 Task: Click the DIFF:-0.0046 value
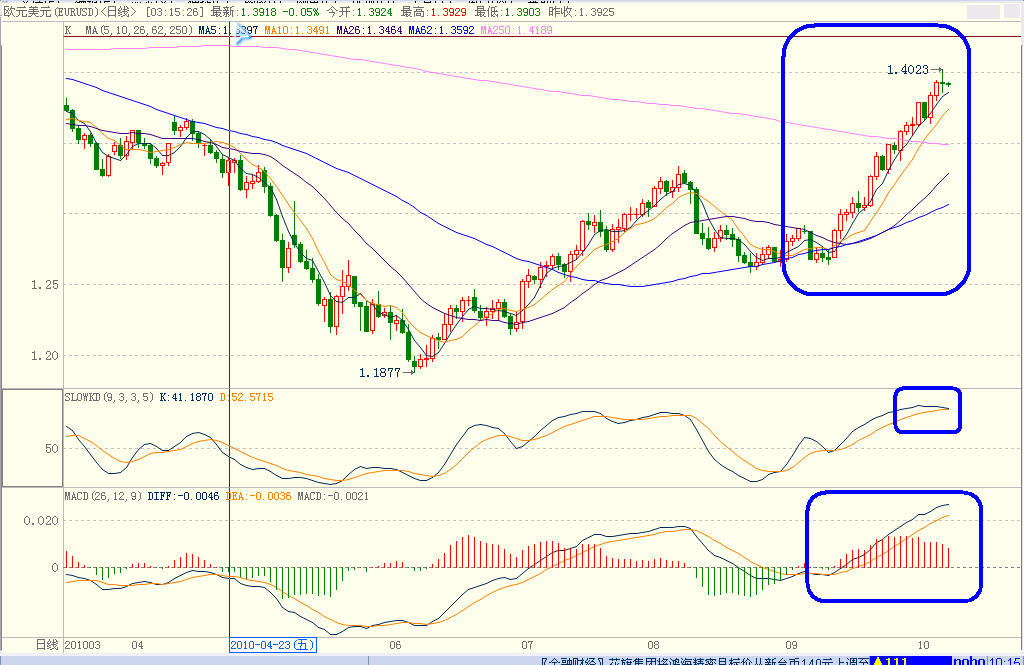click(x=184, y=496)
